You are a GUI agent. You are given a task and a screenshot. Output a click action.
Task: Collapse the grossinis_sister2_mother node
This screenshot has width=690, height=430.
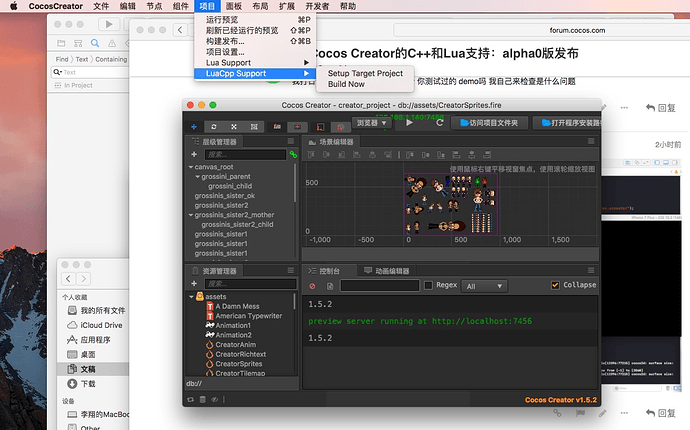click(x=191, y=215)
